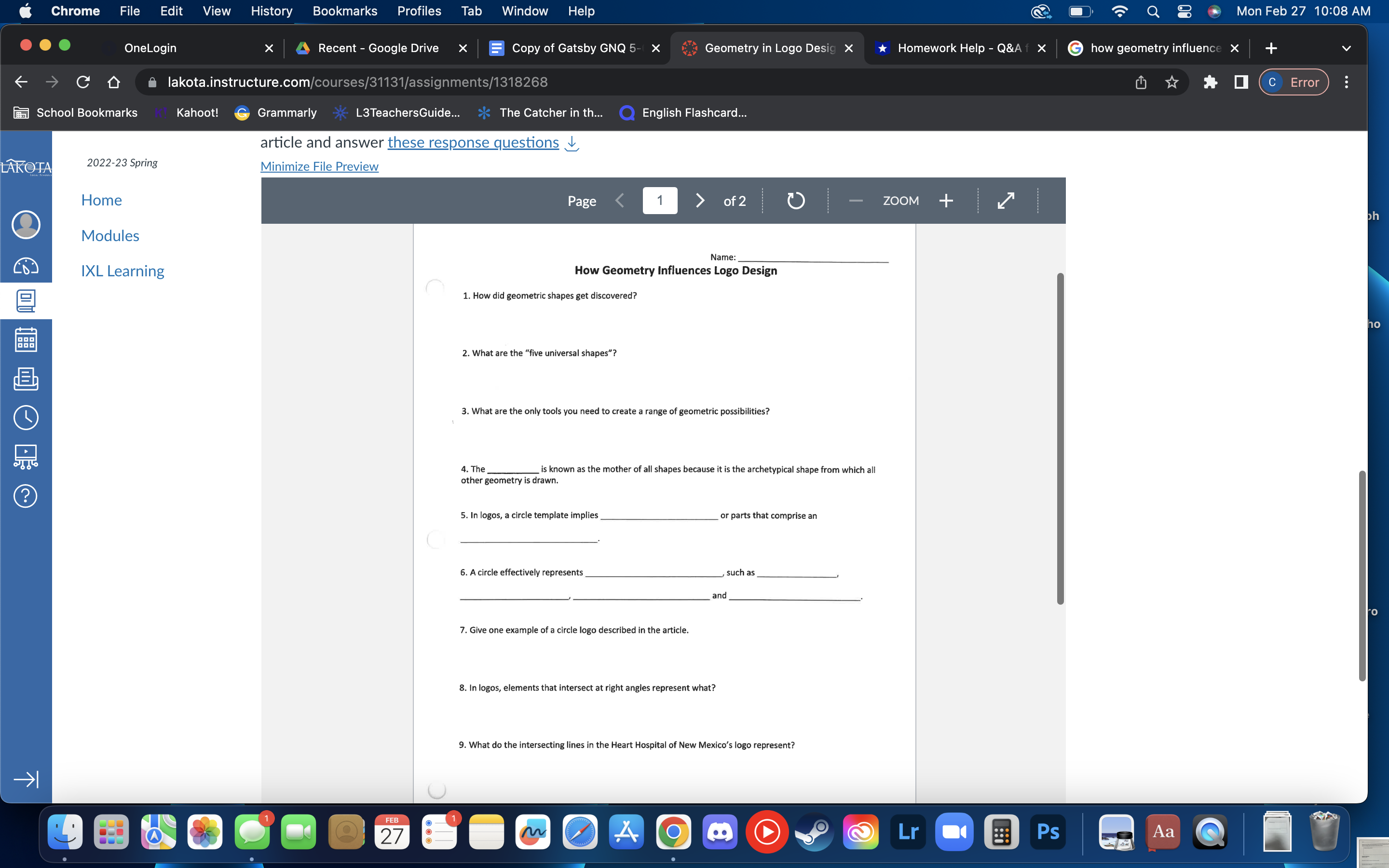The height and width of the screenshot is (868, 1389).
Task: Launch Photoshop from the Dock
Action: coord(1048,831)
